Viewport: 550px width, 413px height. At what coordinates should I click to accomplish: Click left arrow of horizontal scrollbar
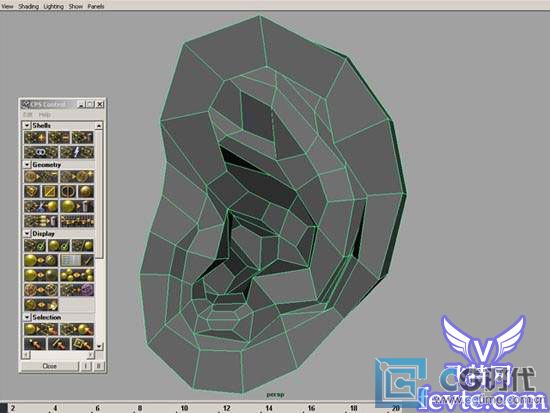pos(25,355)
